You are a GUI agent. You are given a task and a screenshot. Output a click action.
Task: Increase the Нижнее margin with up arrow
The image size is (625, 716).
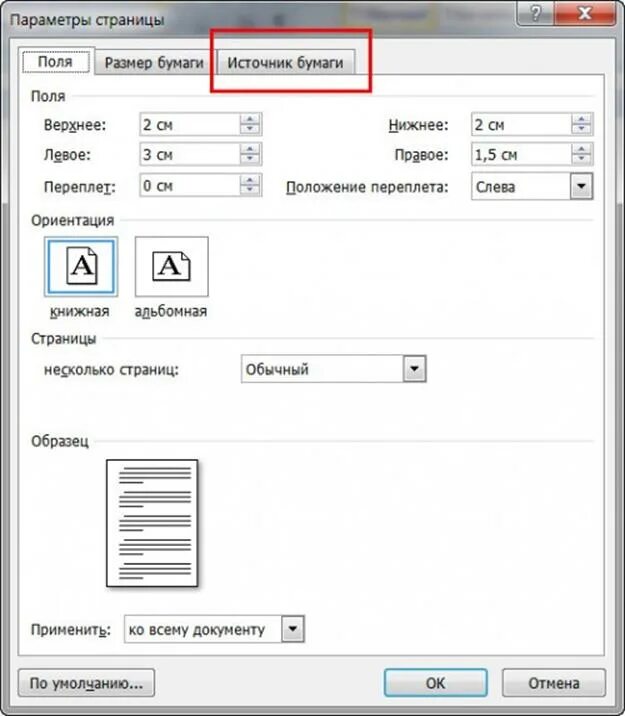[582, 119]
